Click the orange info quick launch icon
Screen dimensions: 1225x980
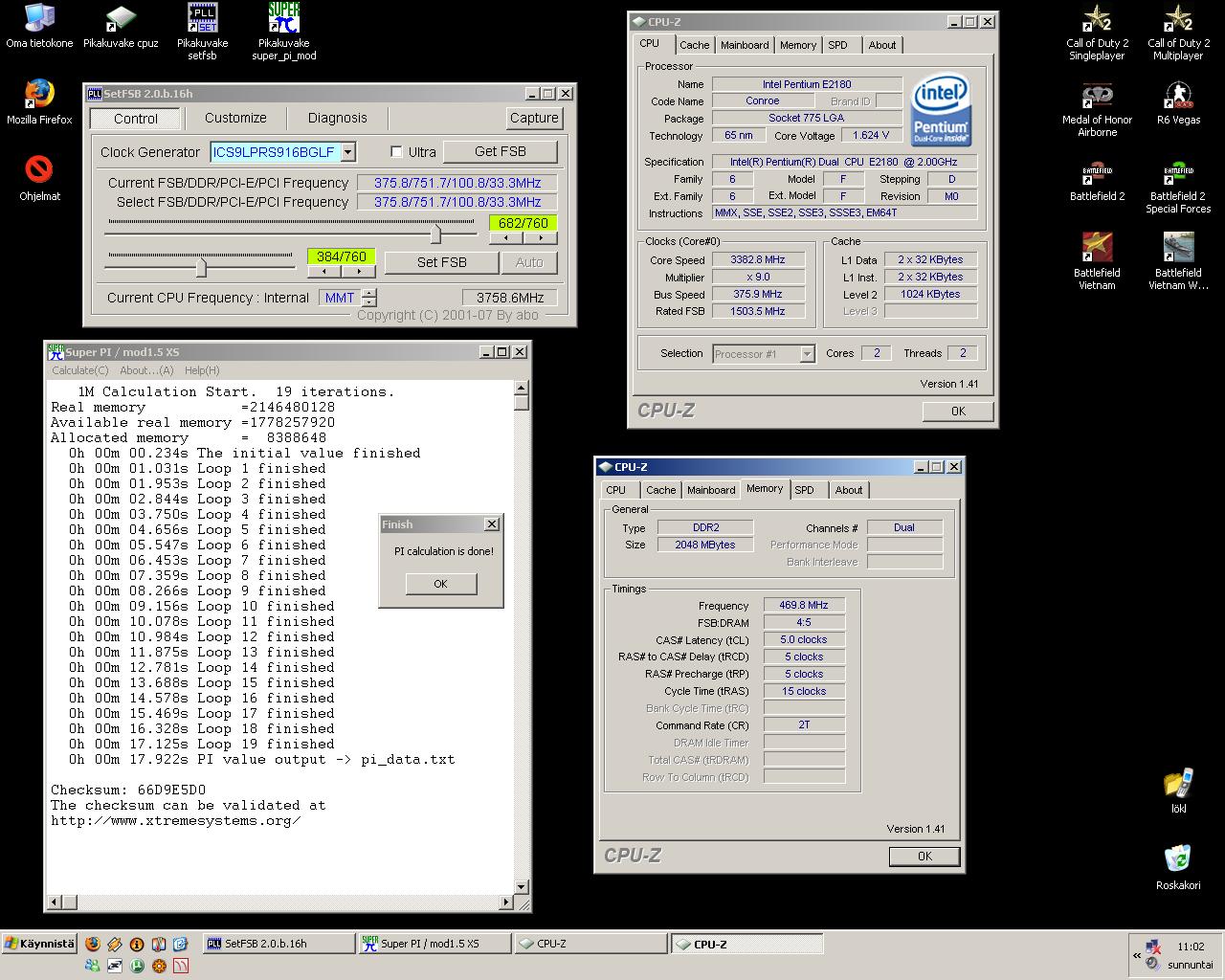[x=137, y=944]
